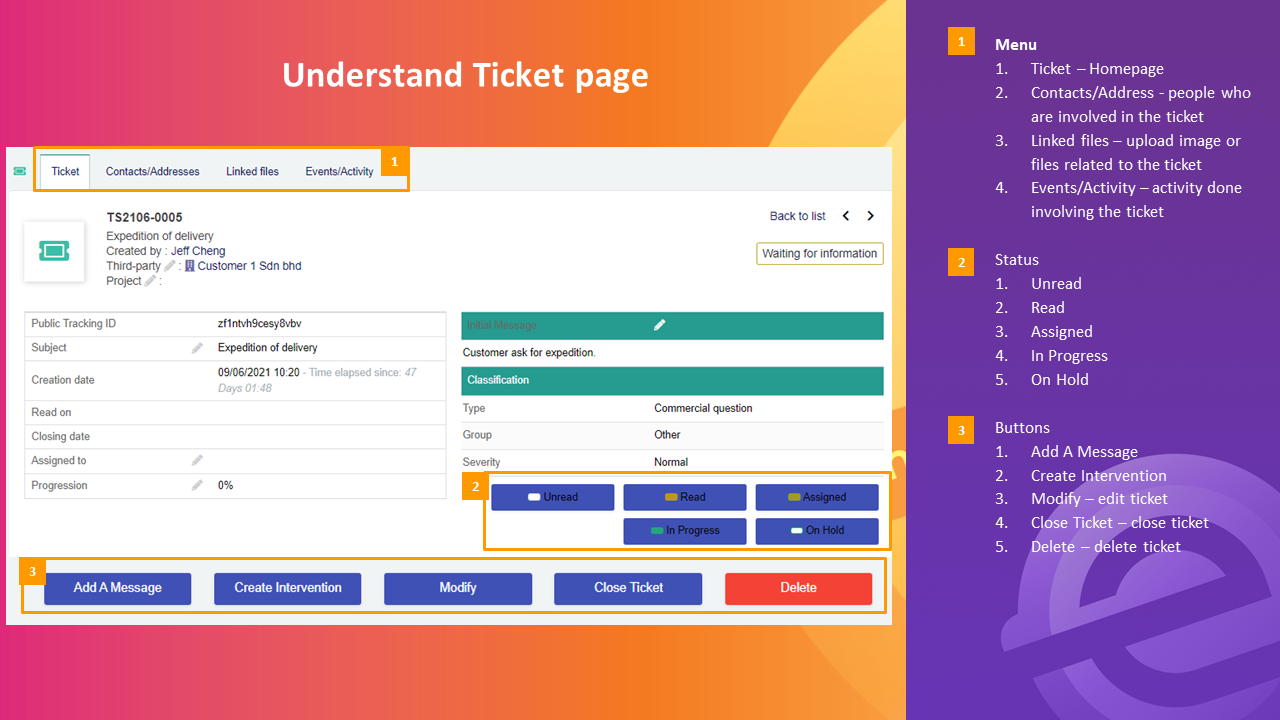Open the Events/Activity tab
Image resolution: width=1280 pixels, height=720 pixels.
tap(338, 171)
